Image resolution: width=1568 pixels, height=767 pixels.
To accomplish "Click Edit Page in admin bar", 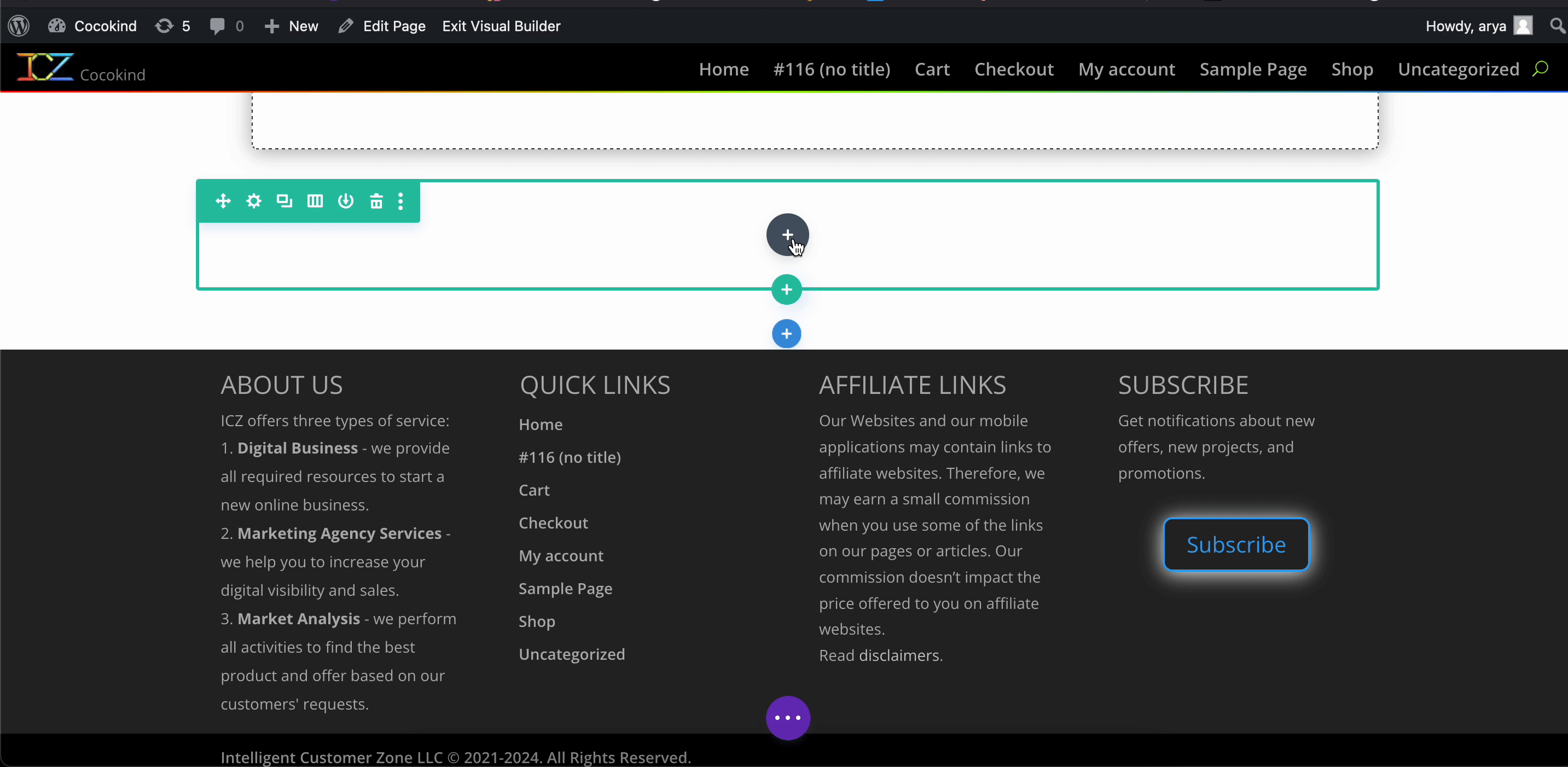I will pyautogui.click(x=382, y=26).
